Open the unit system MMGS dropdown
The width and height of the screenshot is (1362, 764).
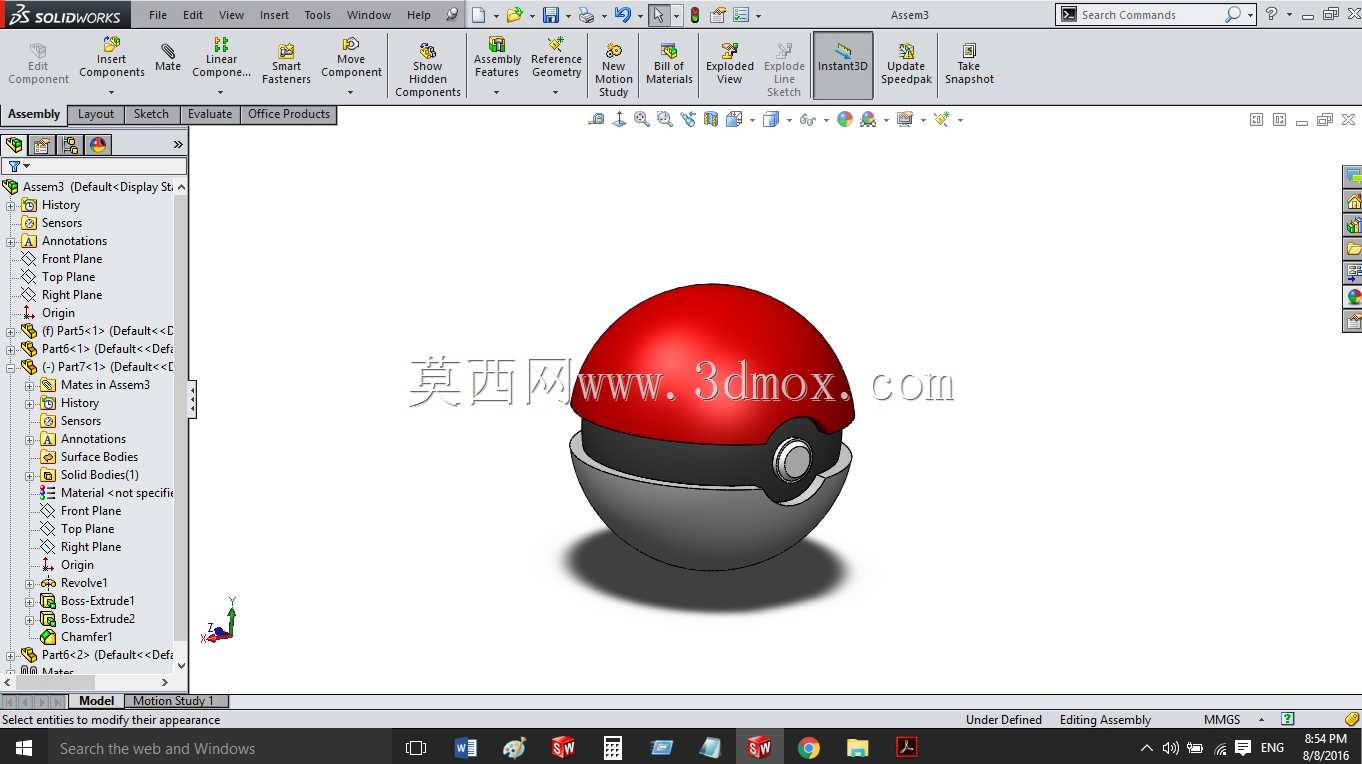[1261, 720]
